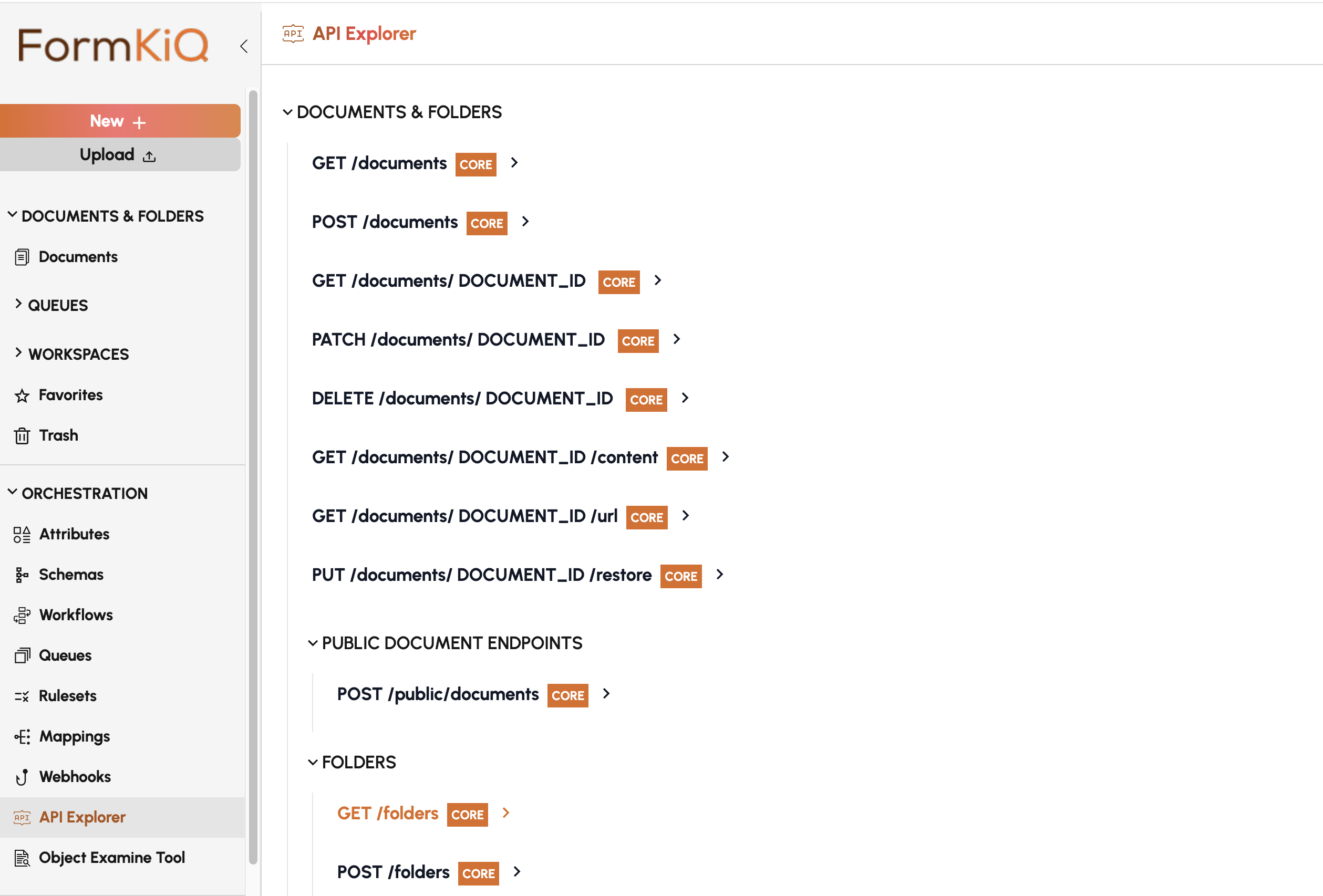The width and height of the screenshot is (1323, 896).
Task: Click the Rulesets icon in sidebar
Action: click(21, 695)
